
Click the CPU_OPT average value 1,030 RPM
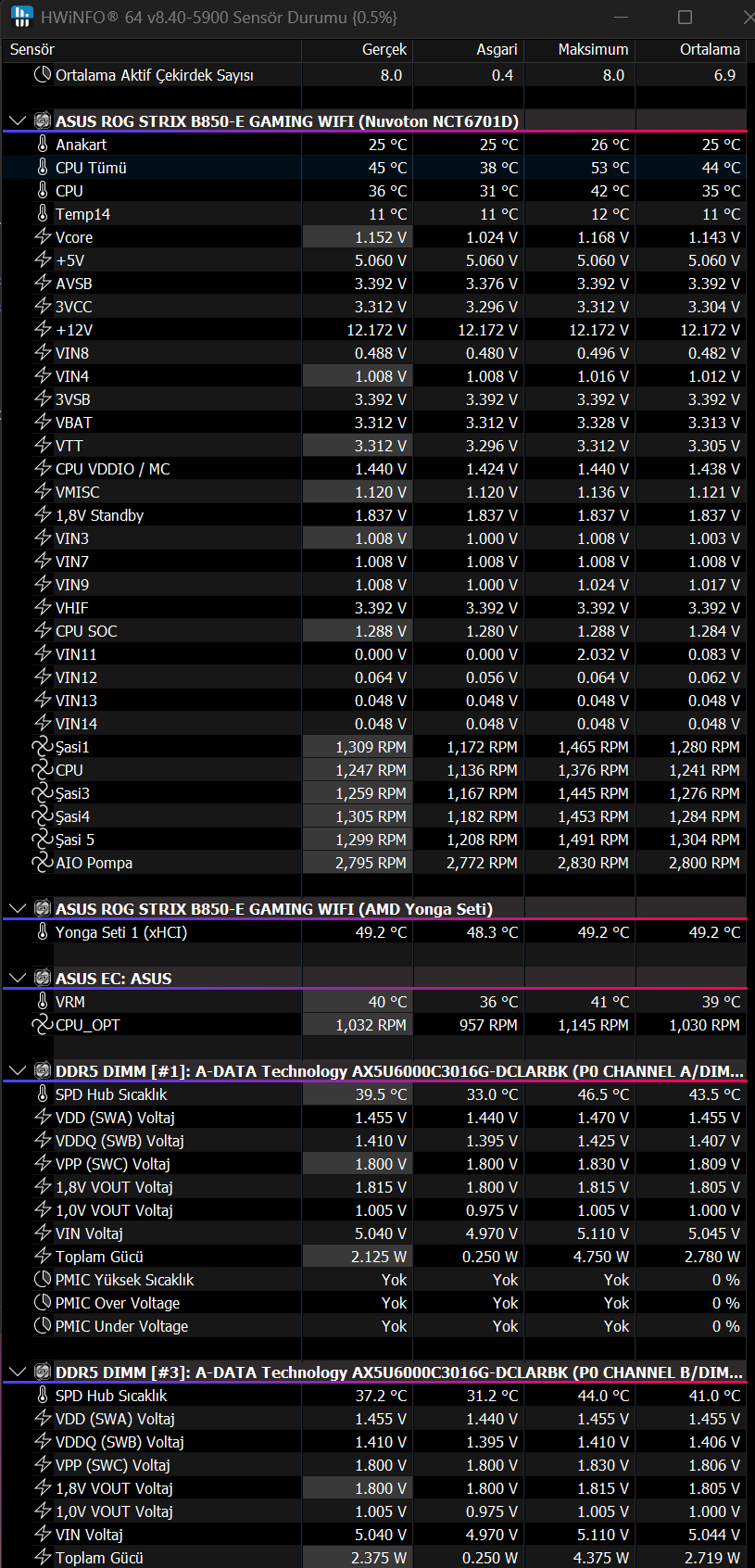click(704, 1024)
